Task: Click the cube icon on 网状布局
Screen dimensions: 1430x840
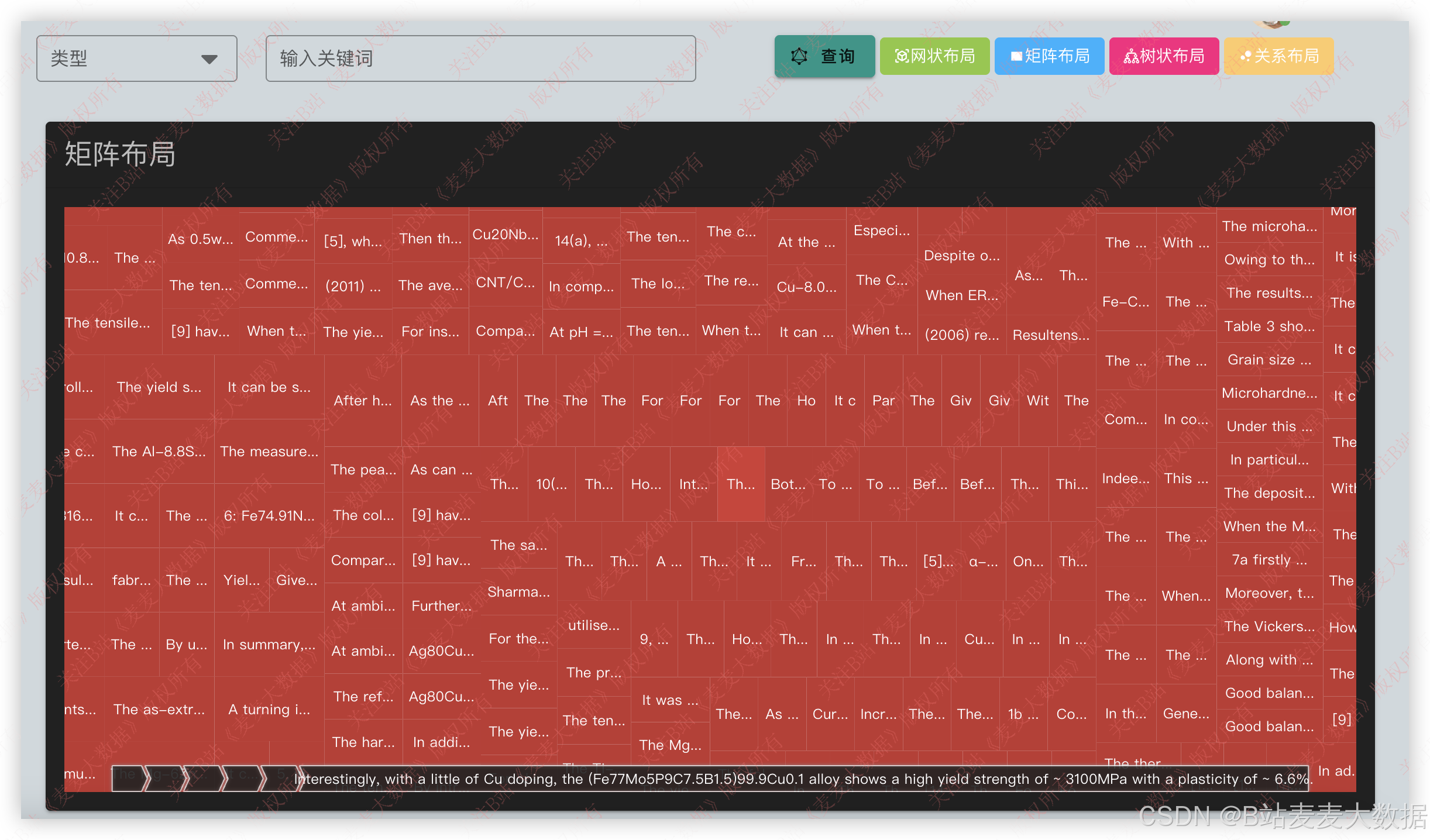Action: [902, 56]
